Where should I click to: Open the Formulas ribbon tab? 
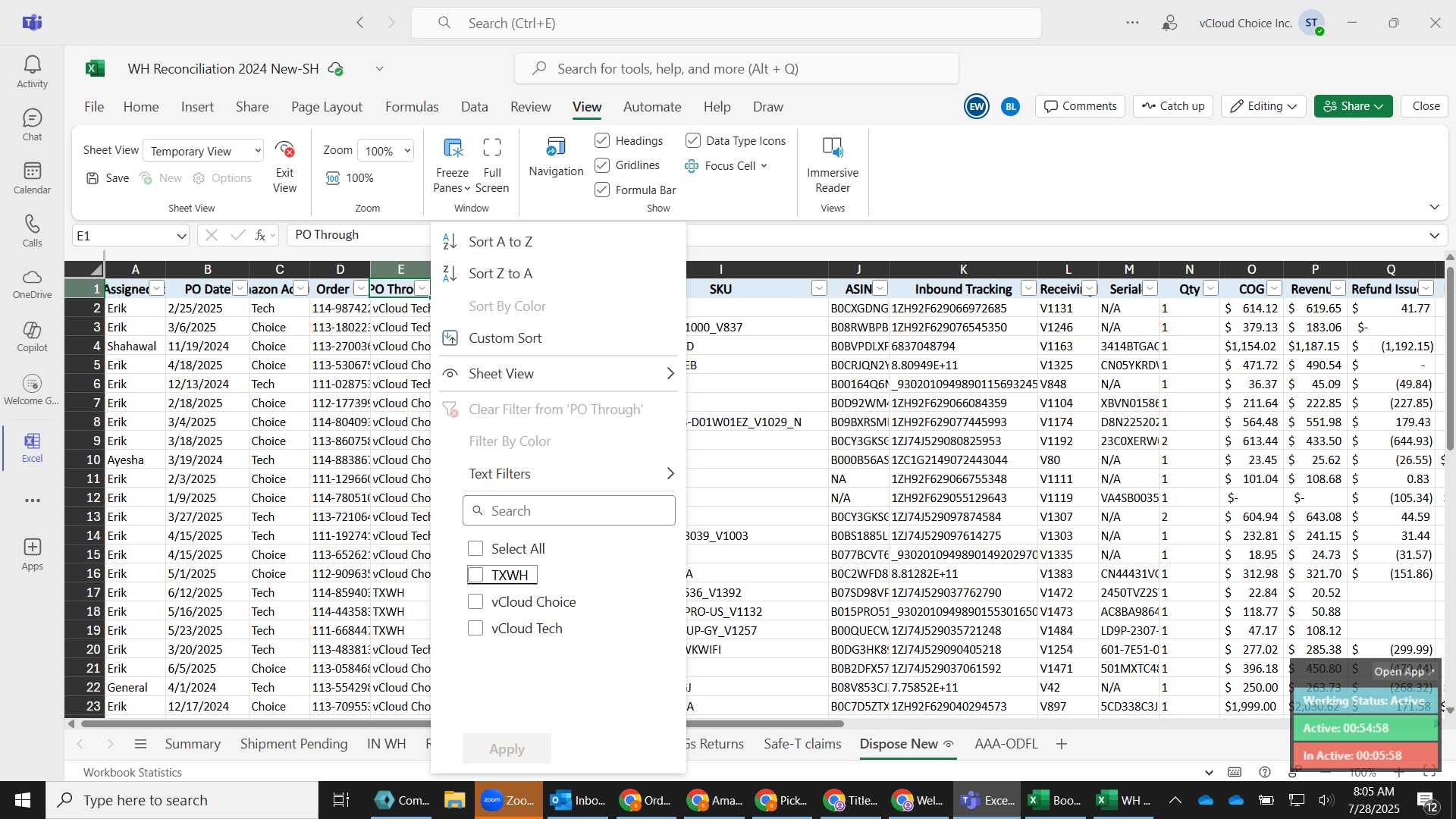point(412,107)
